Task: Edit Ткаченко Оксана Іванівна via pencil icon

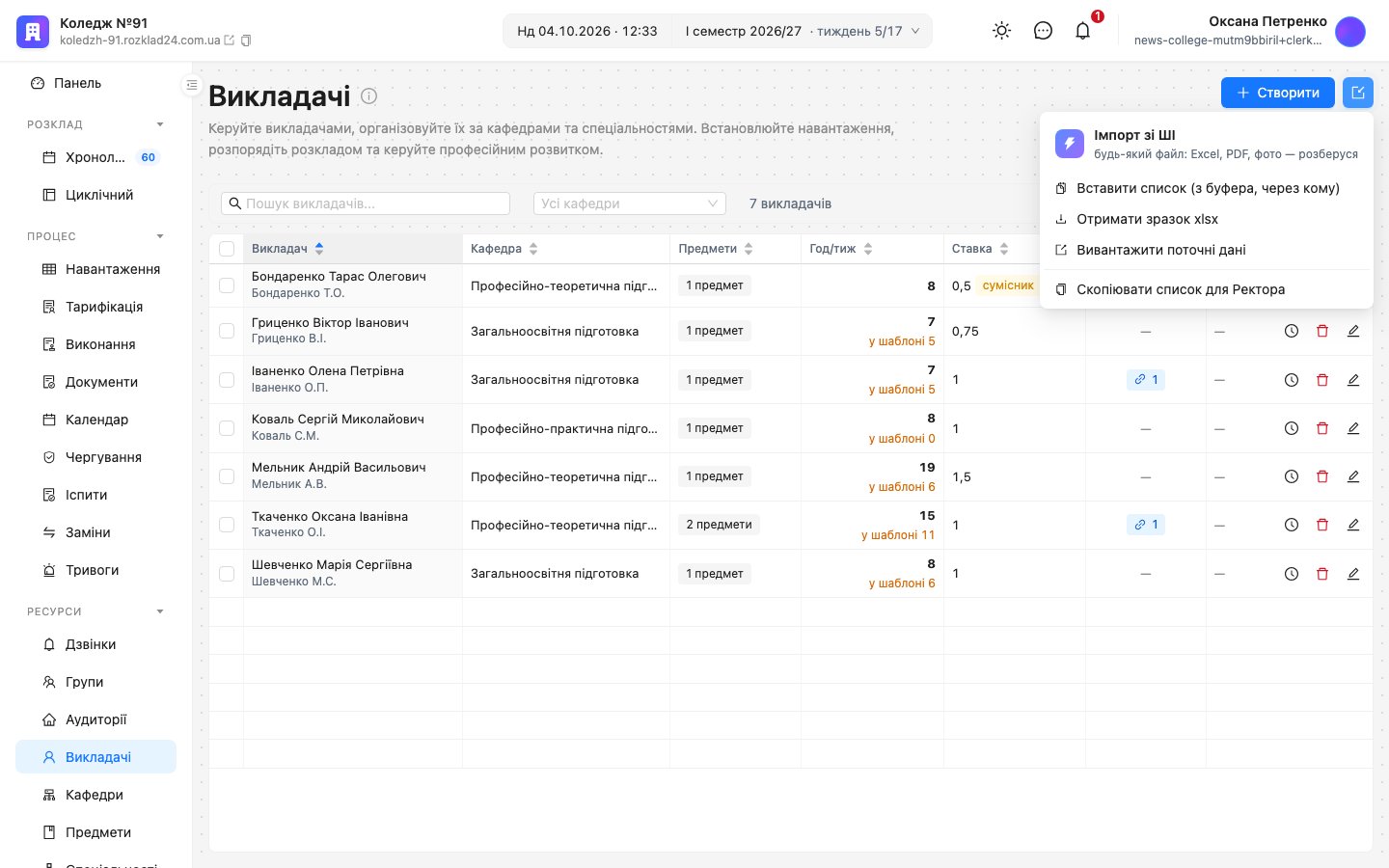Action: [1353, 525]
